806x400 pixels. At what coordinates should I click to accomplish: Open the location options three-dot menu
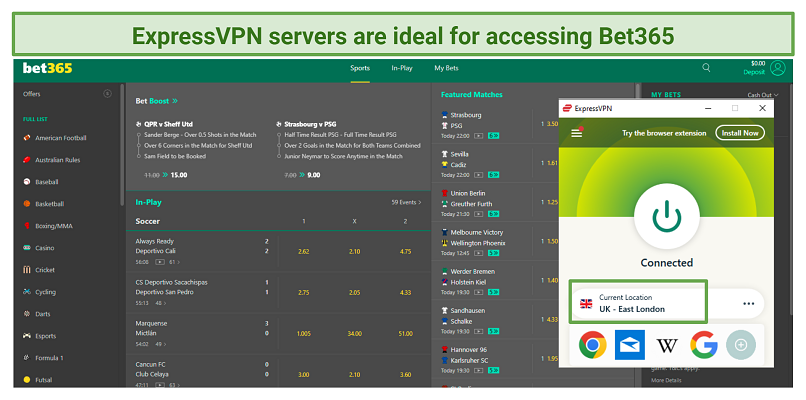click(748, 303)
